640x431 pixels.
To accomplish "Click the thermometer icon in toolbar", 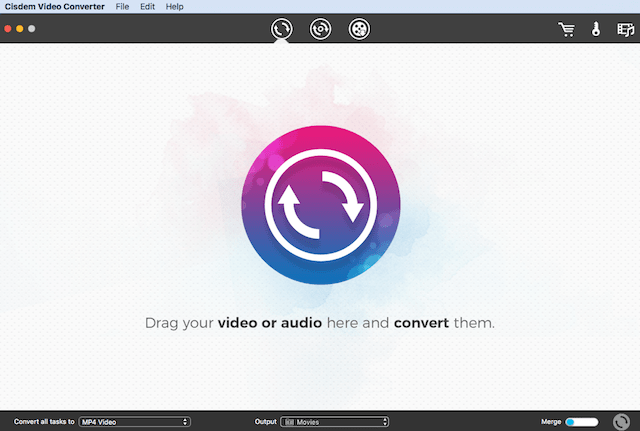I will [596, 29].
